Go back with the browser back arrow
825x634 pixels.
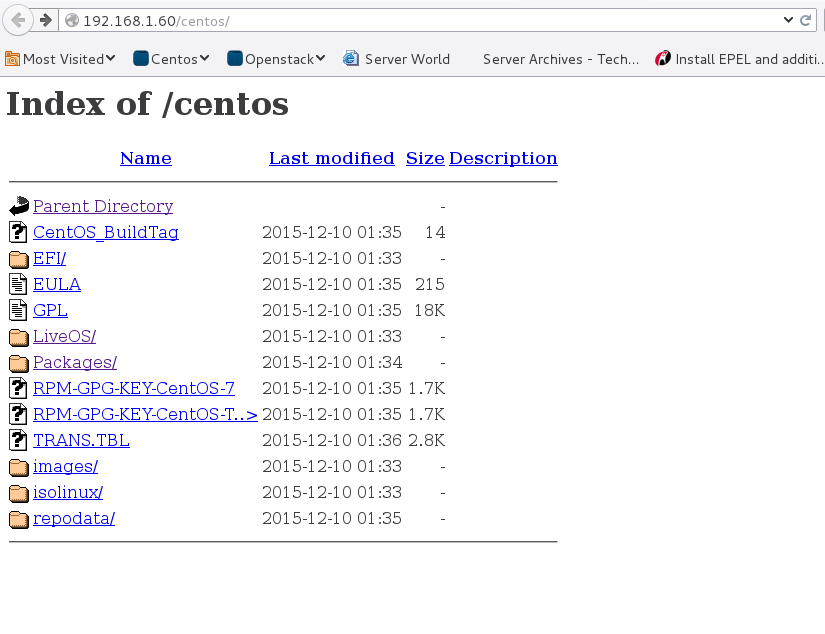pos(18,21)
